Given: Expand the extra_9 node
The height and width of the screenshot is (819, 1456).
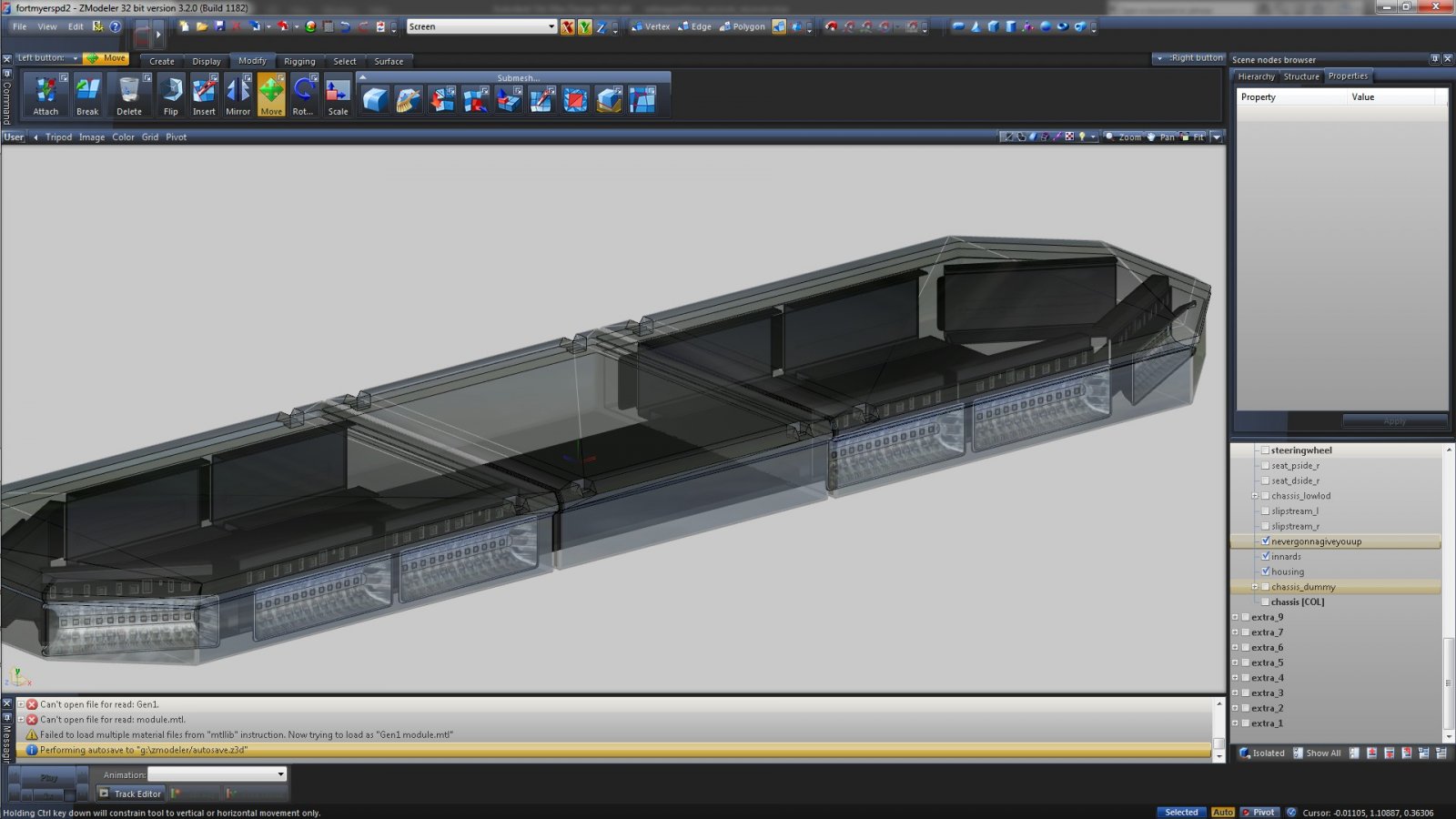Looking at the screenshot, I should point(1235,617).
